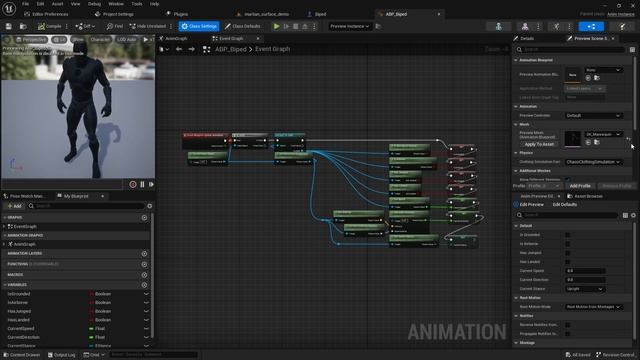Click the Save asset icon
Viewport: 640px width, 360px height.
click(8, 26)
